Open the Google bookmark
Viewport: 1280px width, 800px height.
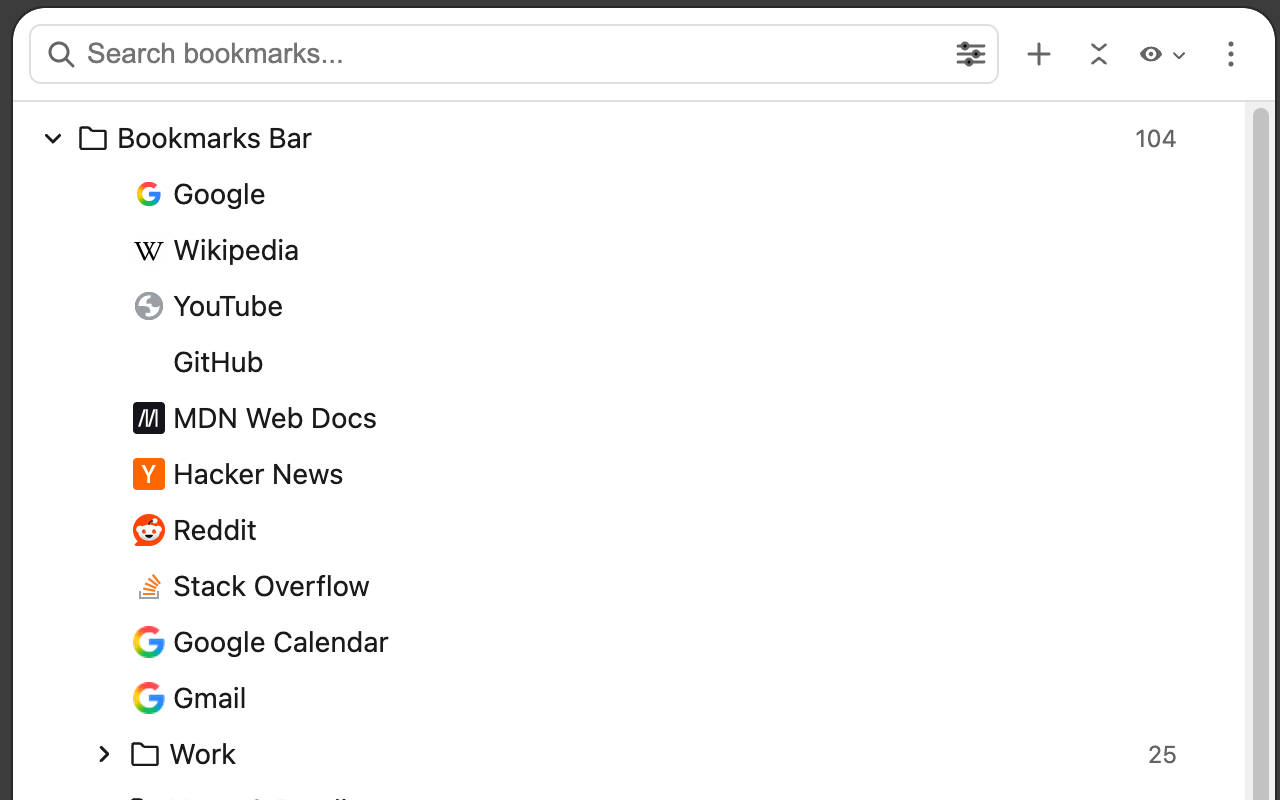(x=219, y=194)
